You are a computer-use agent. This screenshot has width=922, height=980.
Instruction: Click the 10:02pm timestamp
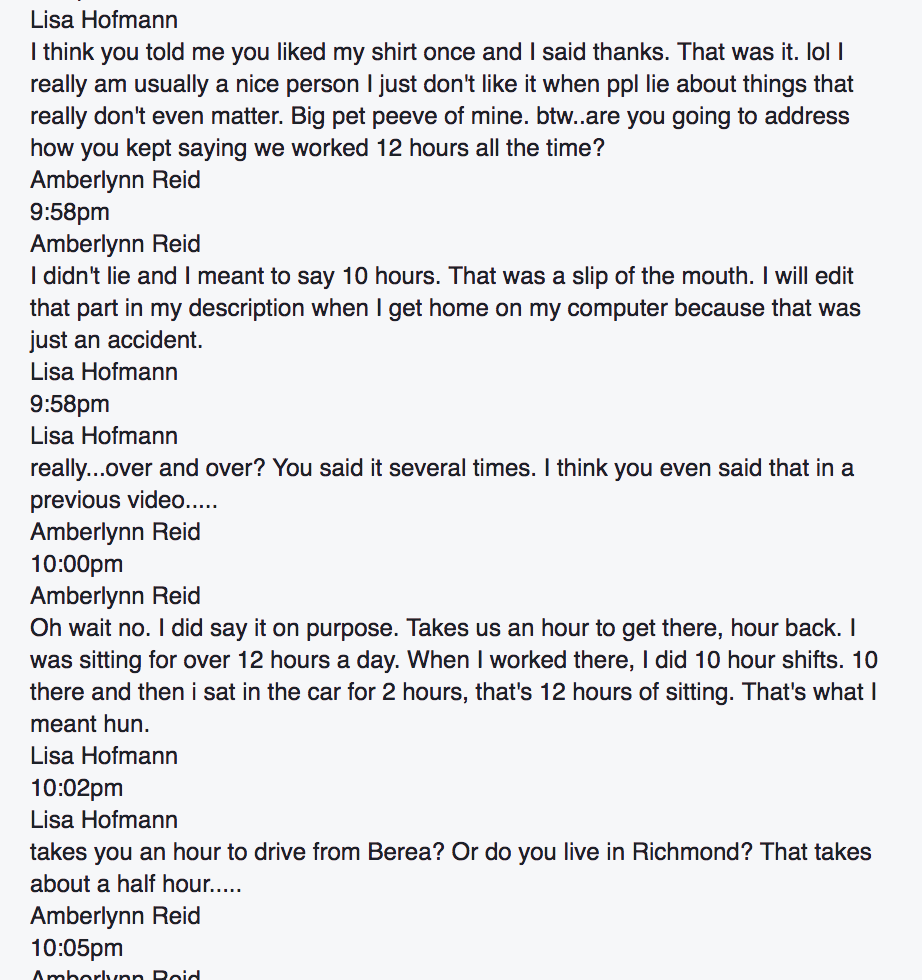click(76, 788)
